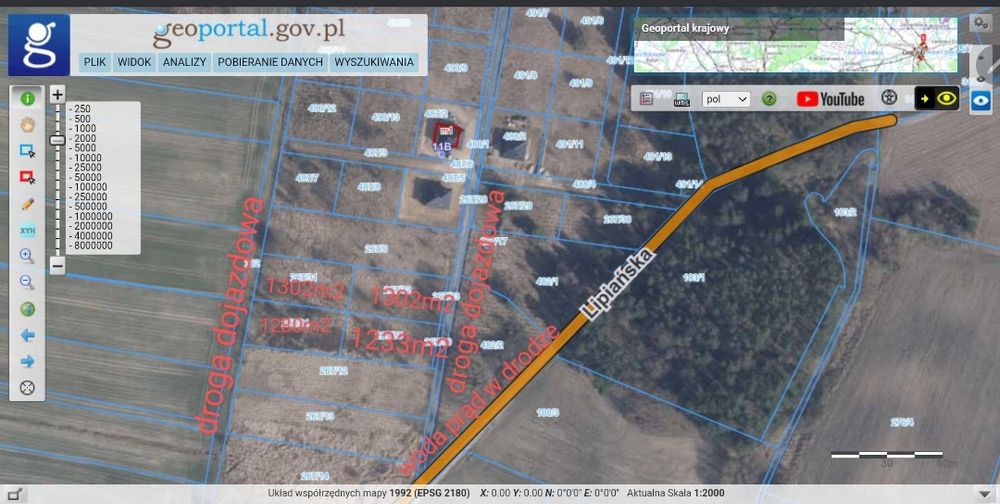Viewport: 1000px width, 504px height.
Task: Open the pol language dropdown
Action: point(726,99)
